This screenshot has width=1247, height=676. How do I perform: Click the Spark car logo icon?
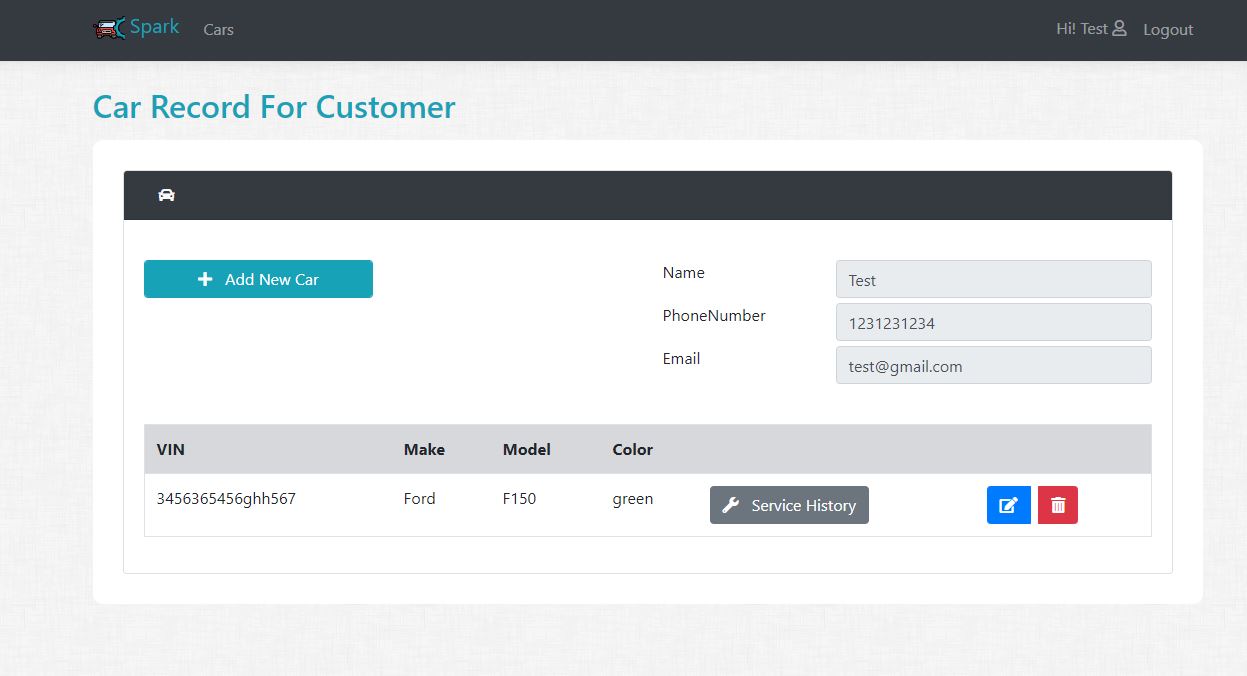[109, 28]
